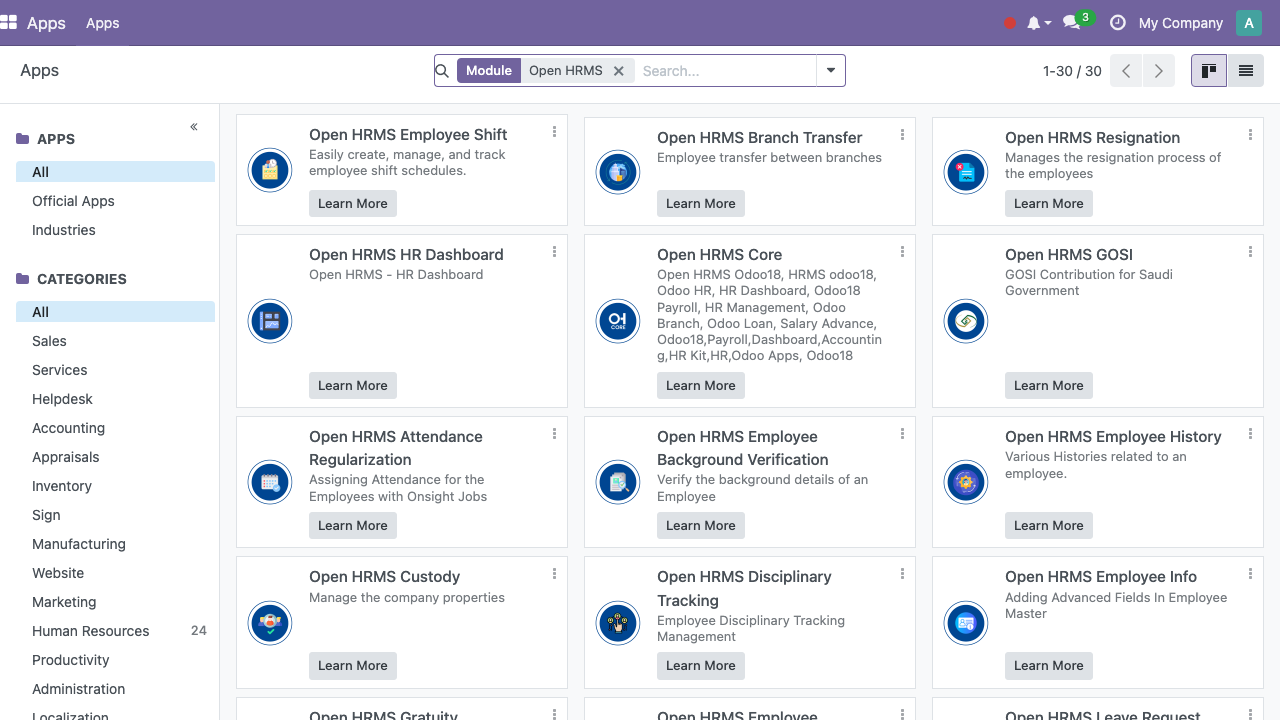
Task: Collapse the sidebar panel with the chevron
Action: (194, 126)
